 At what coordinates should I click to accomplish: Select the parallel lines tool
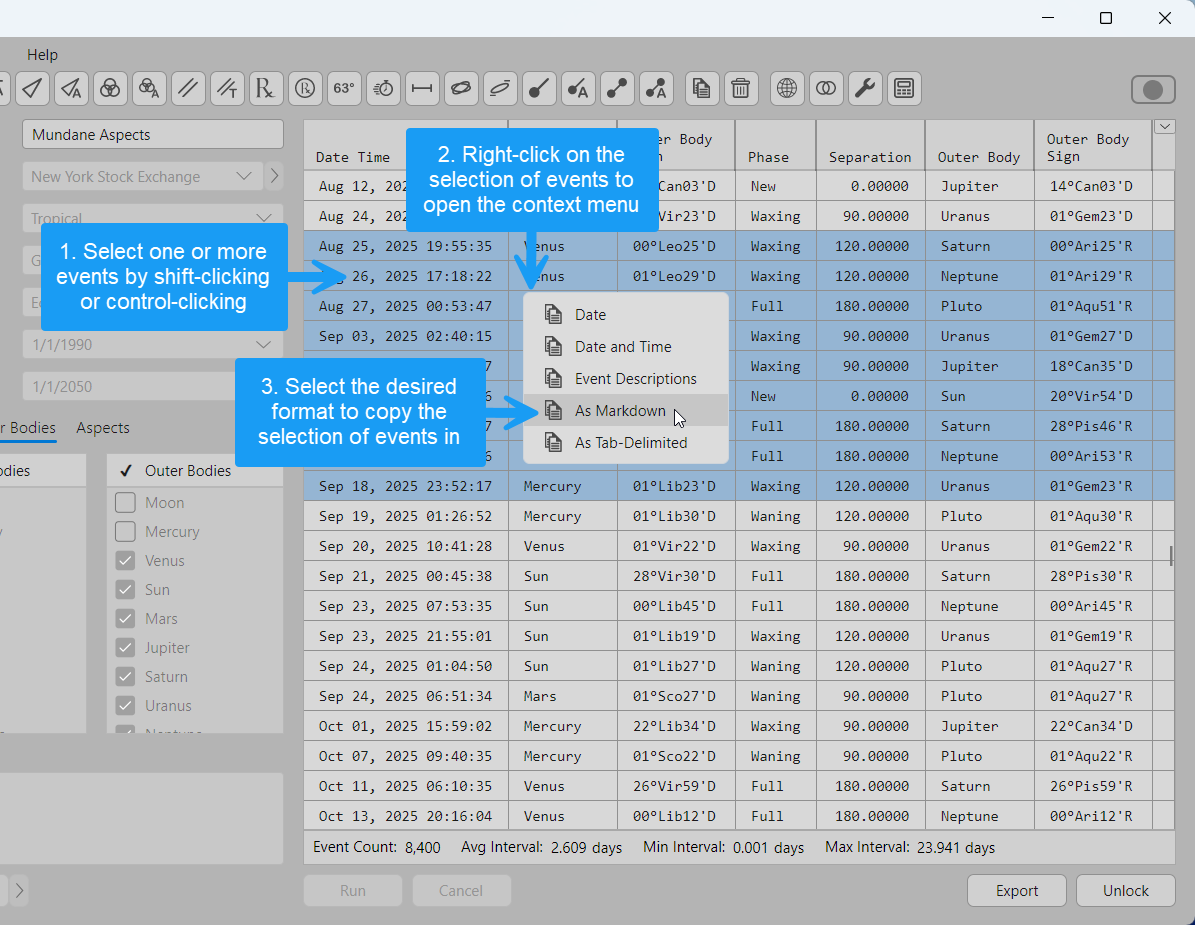pos(188,88)
